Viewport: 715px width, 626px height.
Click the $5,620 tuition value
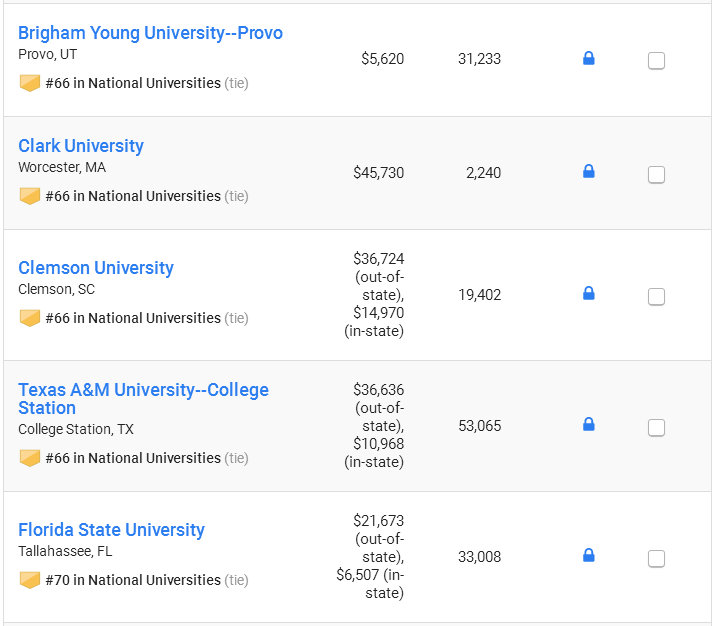383,59
